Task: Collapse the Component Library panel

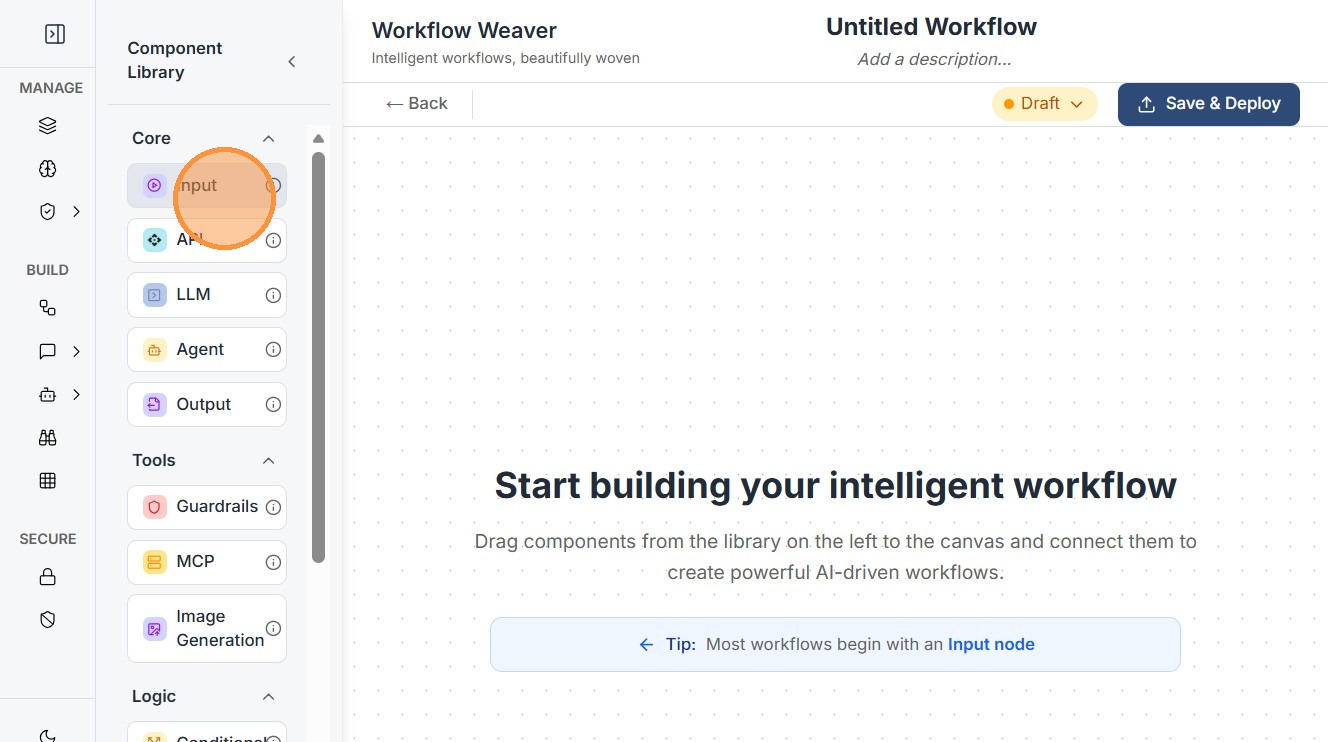Action: [x=292, y=62]
